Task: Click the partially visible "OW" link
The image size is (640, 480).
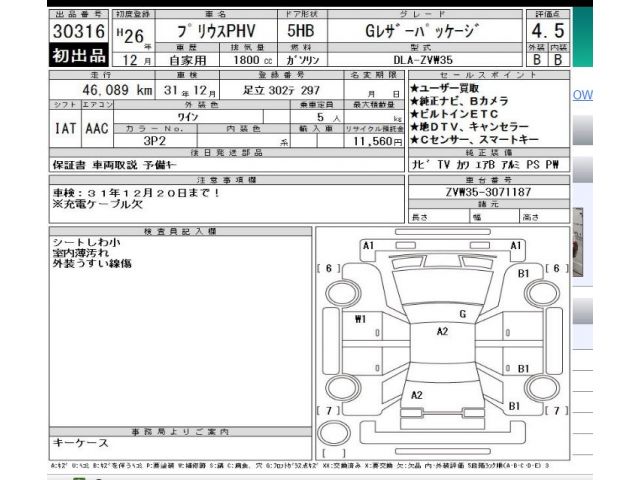Action: click(582, 95)
